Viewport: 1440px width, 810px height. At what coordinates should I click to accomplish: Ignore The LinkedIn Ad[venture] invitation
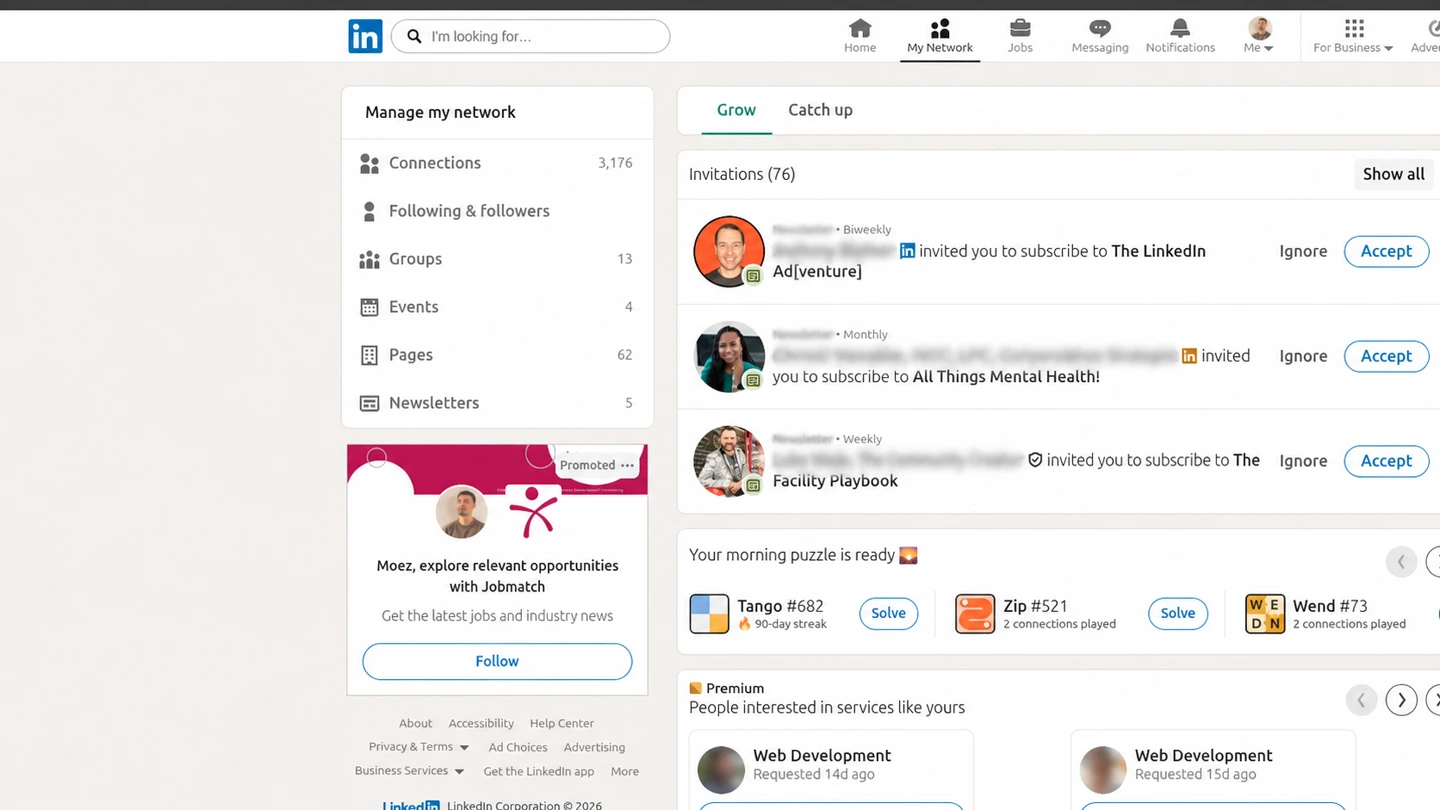pos(1303,251)
